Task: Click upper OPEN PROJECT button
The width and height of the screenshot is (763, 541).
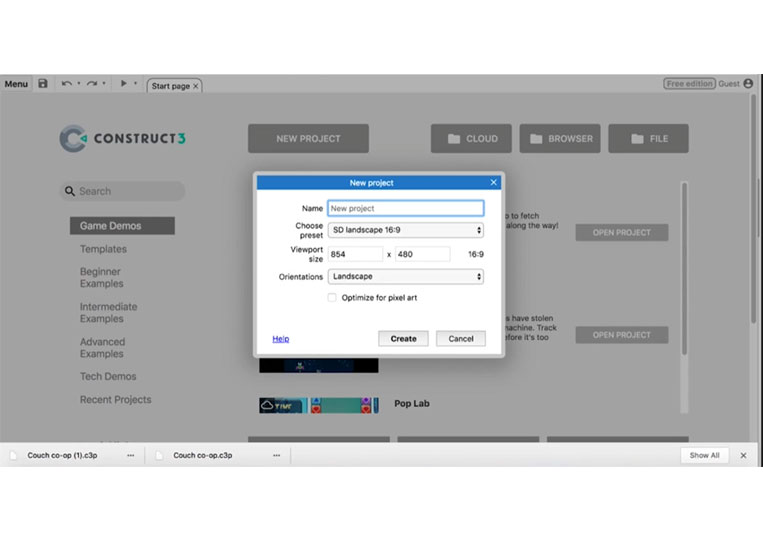Action: point(621,233)
